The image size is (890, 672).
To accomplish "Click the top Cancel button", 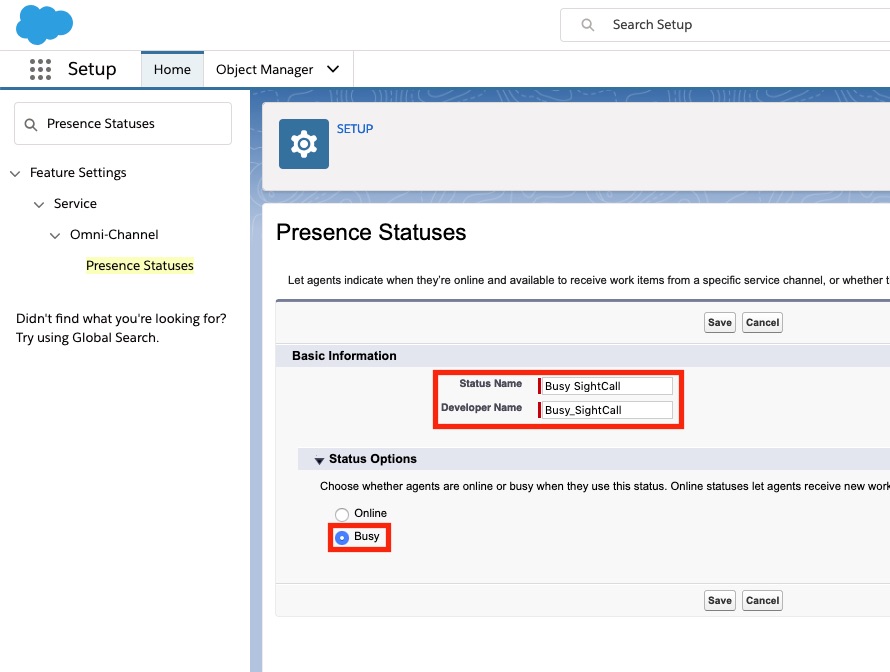I will point(762,322).
